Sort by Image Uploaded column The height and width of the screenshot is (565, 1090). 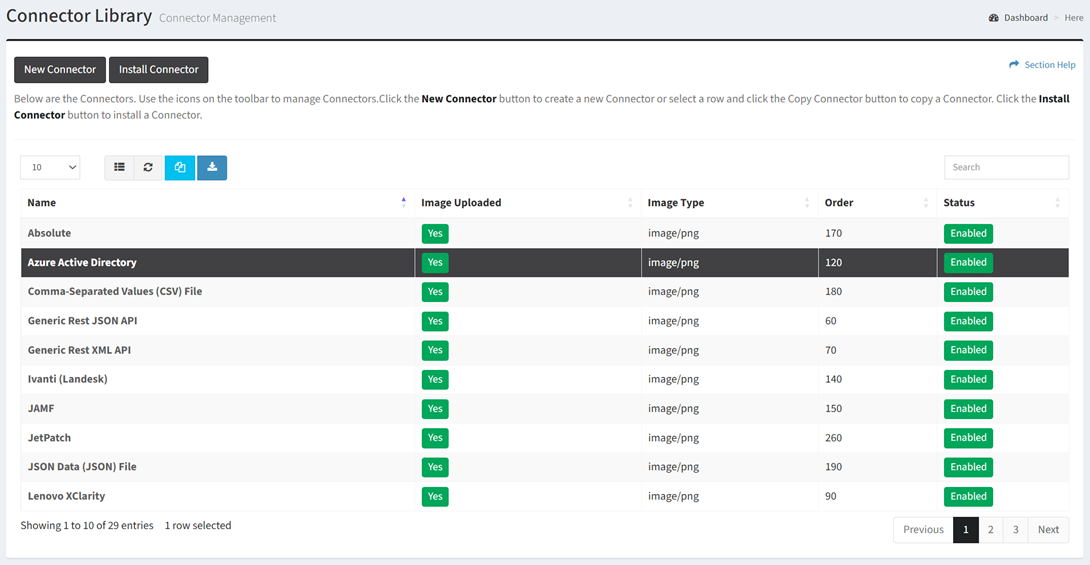(x=461, y=203)
